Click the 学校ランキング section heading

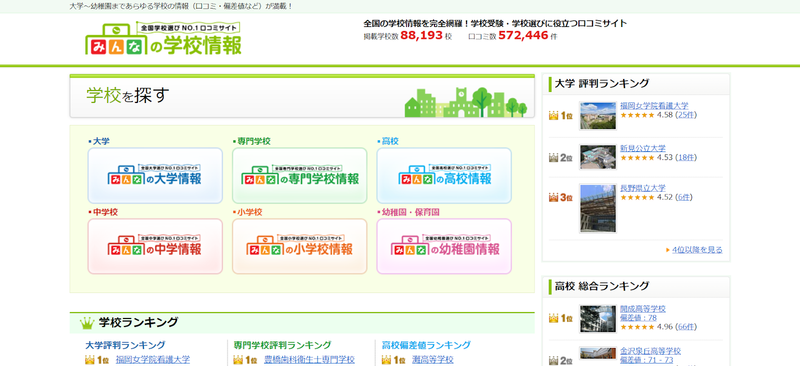click(x=138, y=322)
